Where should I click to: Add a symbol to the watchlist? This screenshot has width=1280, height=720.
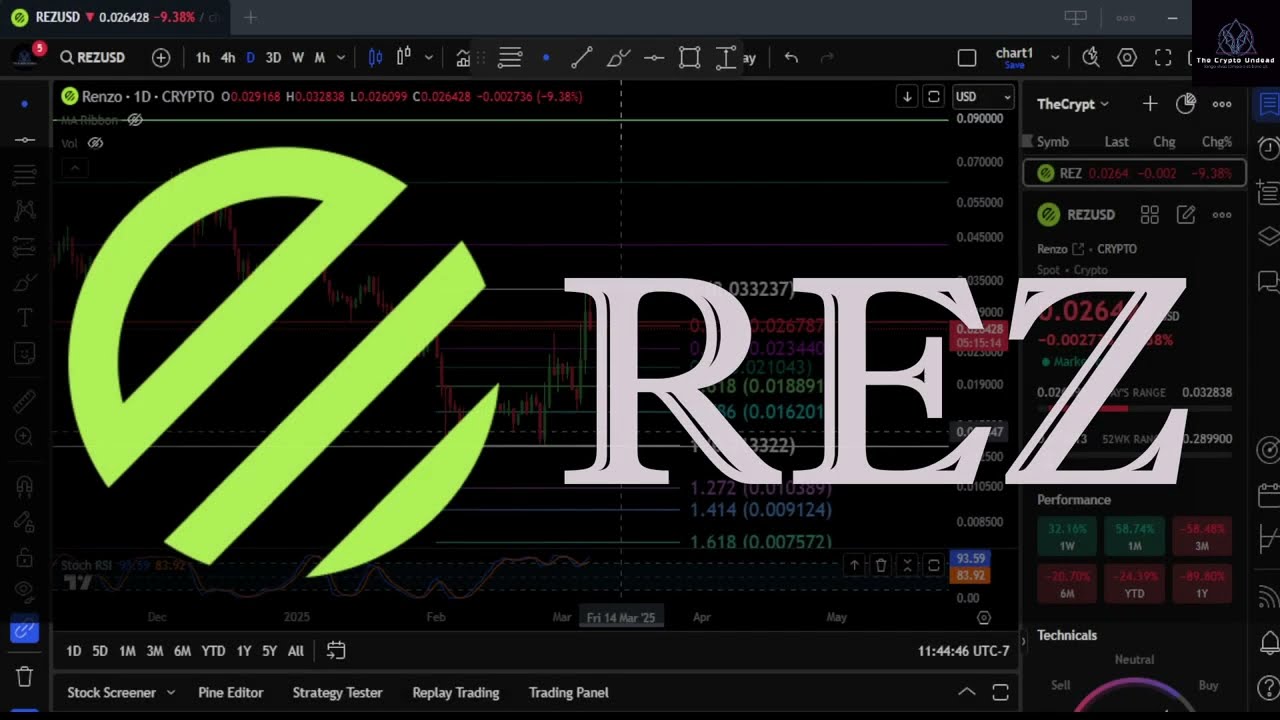coord(1150,104)
